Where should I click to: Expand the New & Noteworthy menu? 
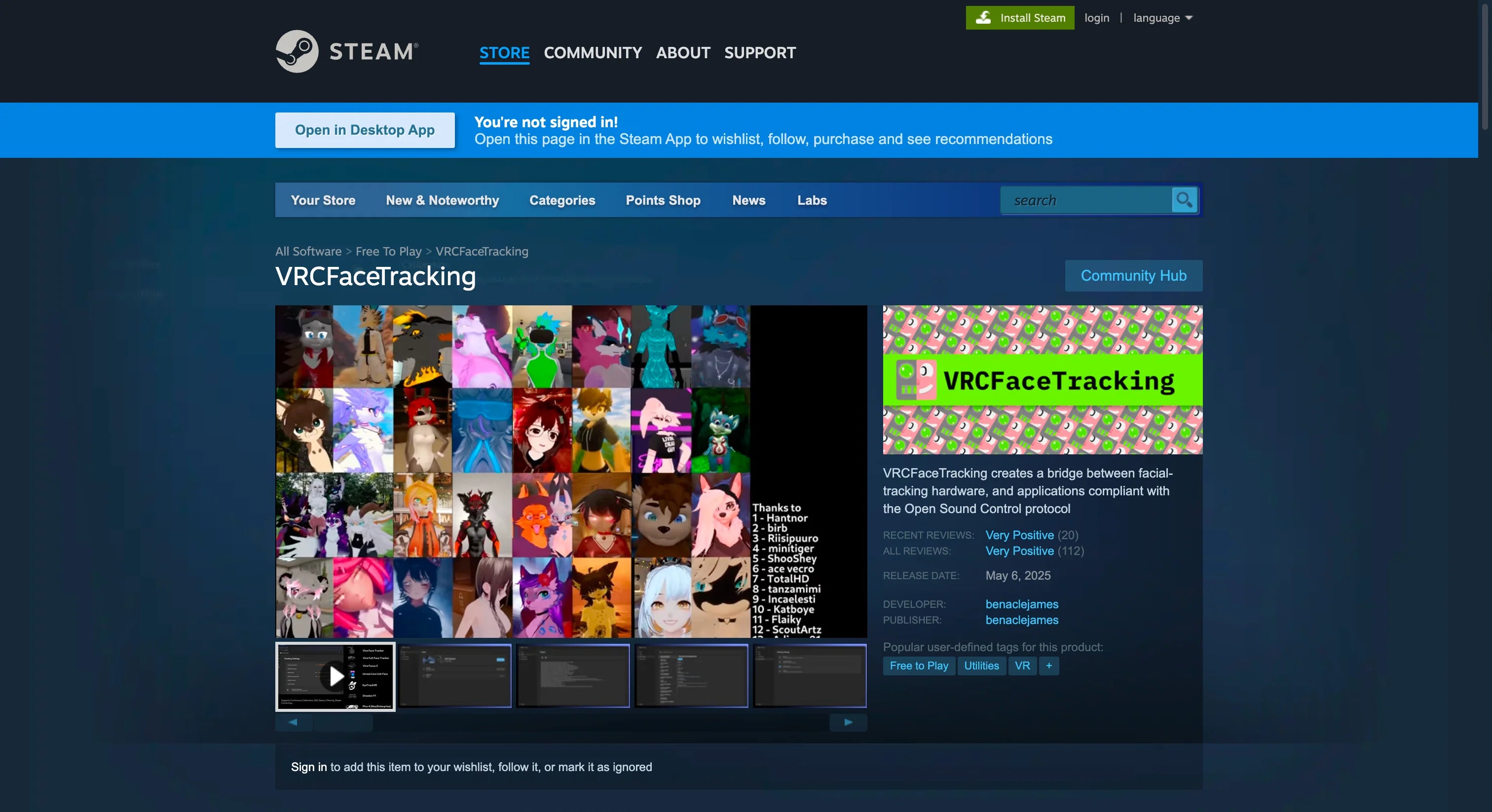[x=442, y=200]
